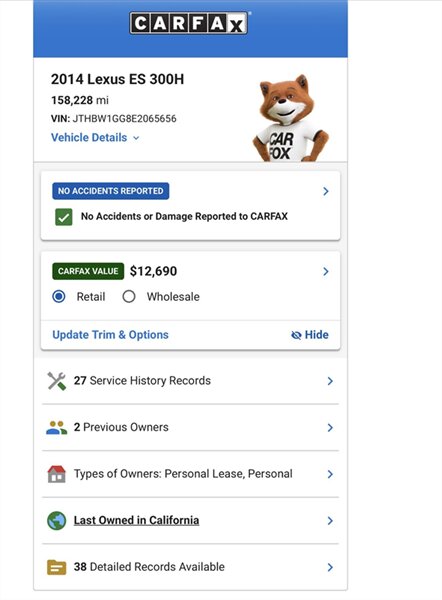
Task: Click the Car Fox mascot image
Action: [x=291, y=118]
